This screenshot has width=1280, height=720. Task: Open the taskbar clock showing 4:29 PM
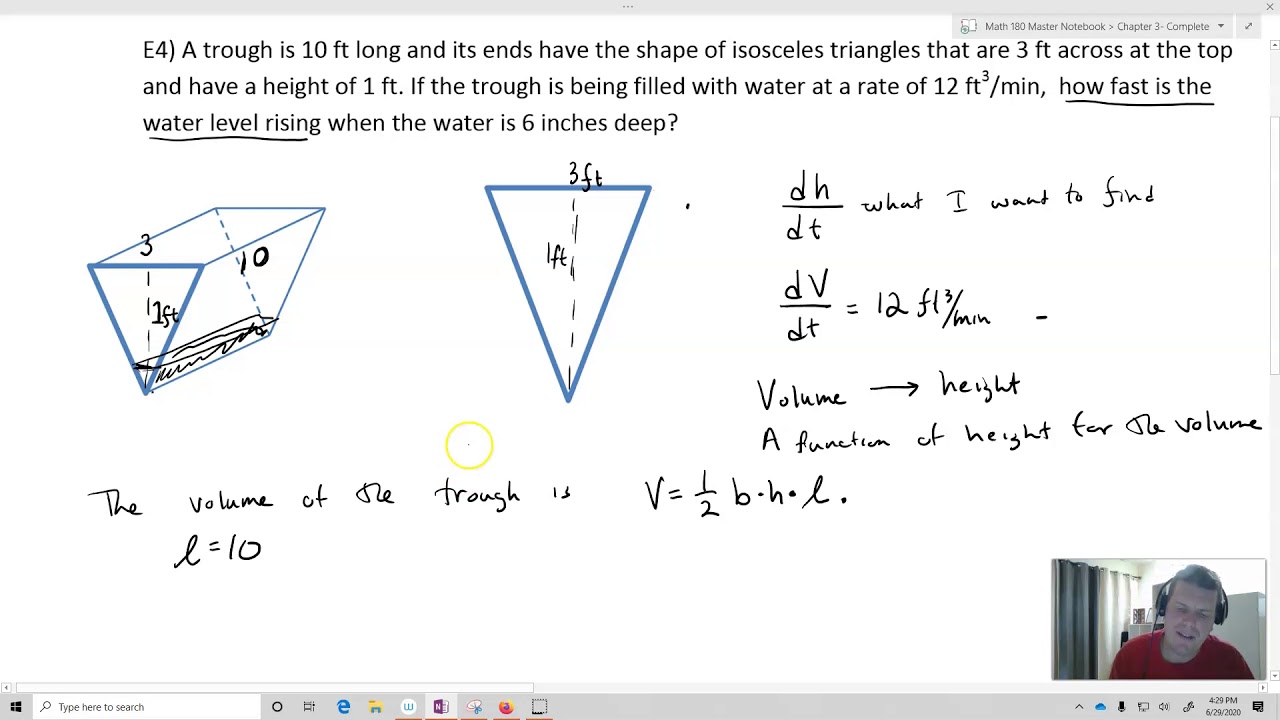click(x=1222, y=707)
